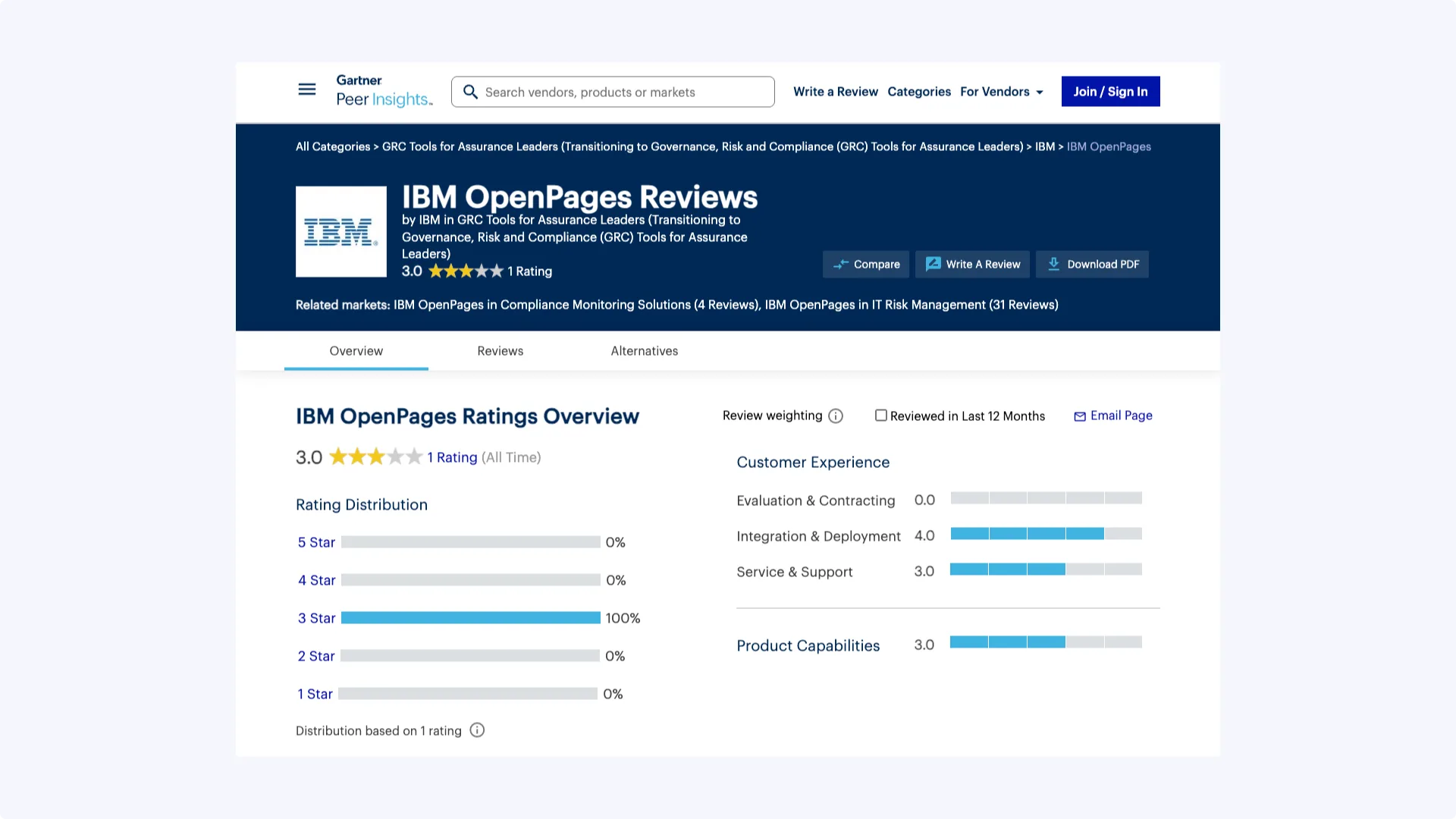Click the IBM logo thumbnail
1456x819 pixels.
(x=340, y=231)
